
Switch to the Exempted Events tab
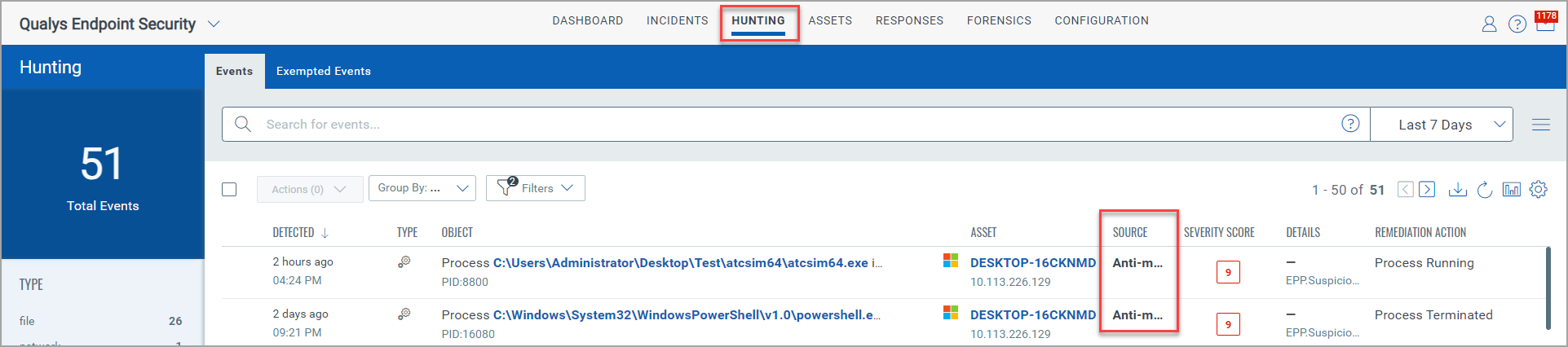coord(324,71)
